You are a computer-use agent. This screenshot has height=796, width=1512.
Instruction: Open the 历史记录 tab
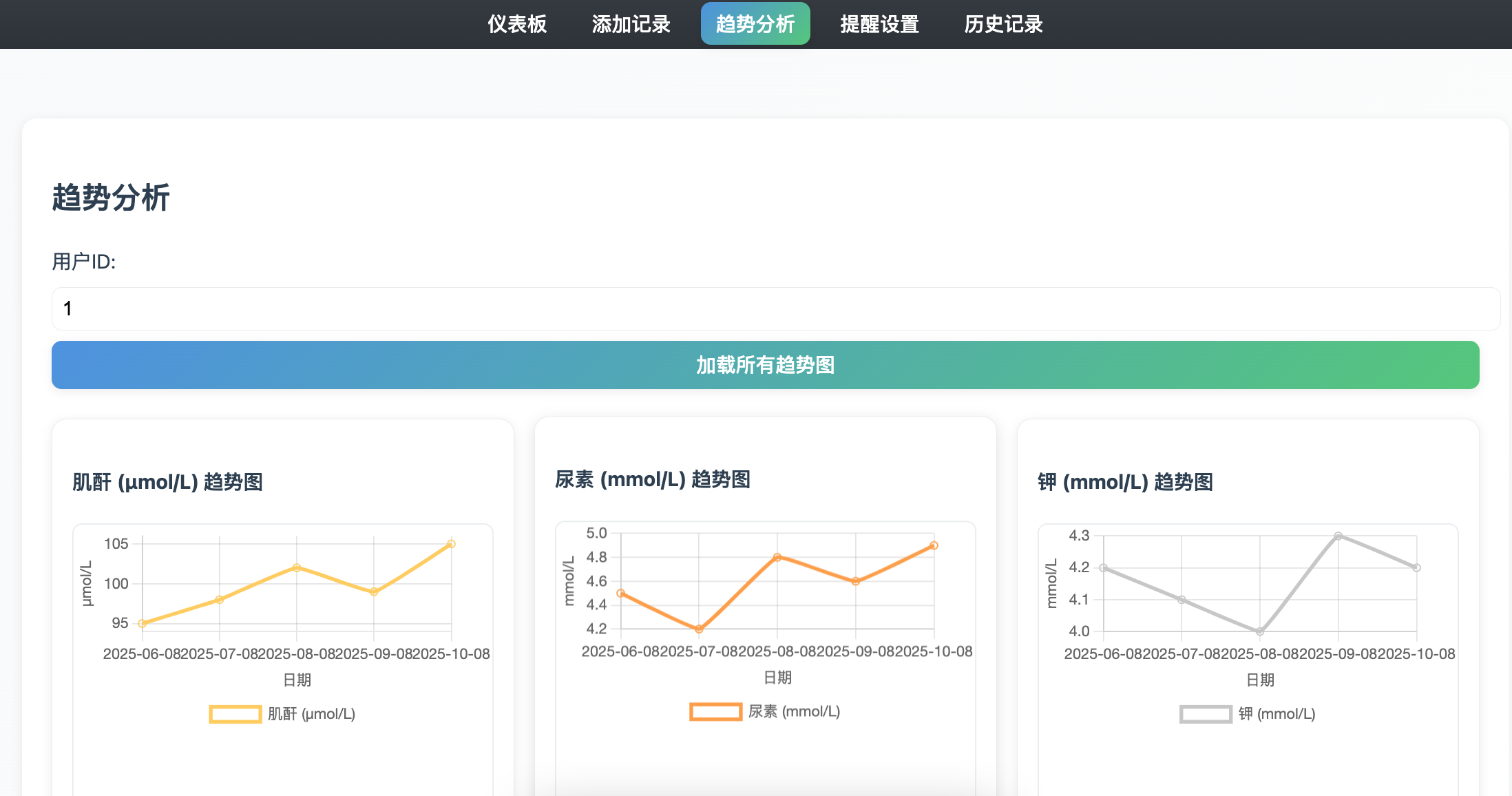tap(1003, 24)
